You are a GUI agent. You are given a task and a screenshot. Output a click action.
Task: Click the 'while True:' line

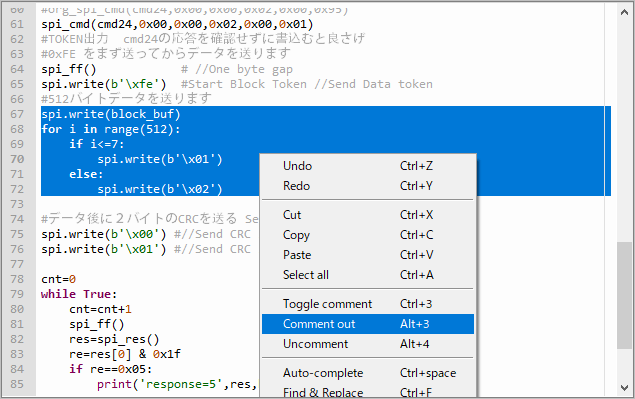[x=79, y=294]
